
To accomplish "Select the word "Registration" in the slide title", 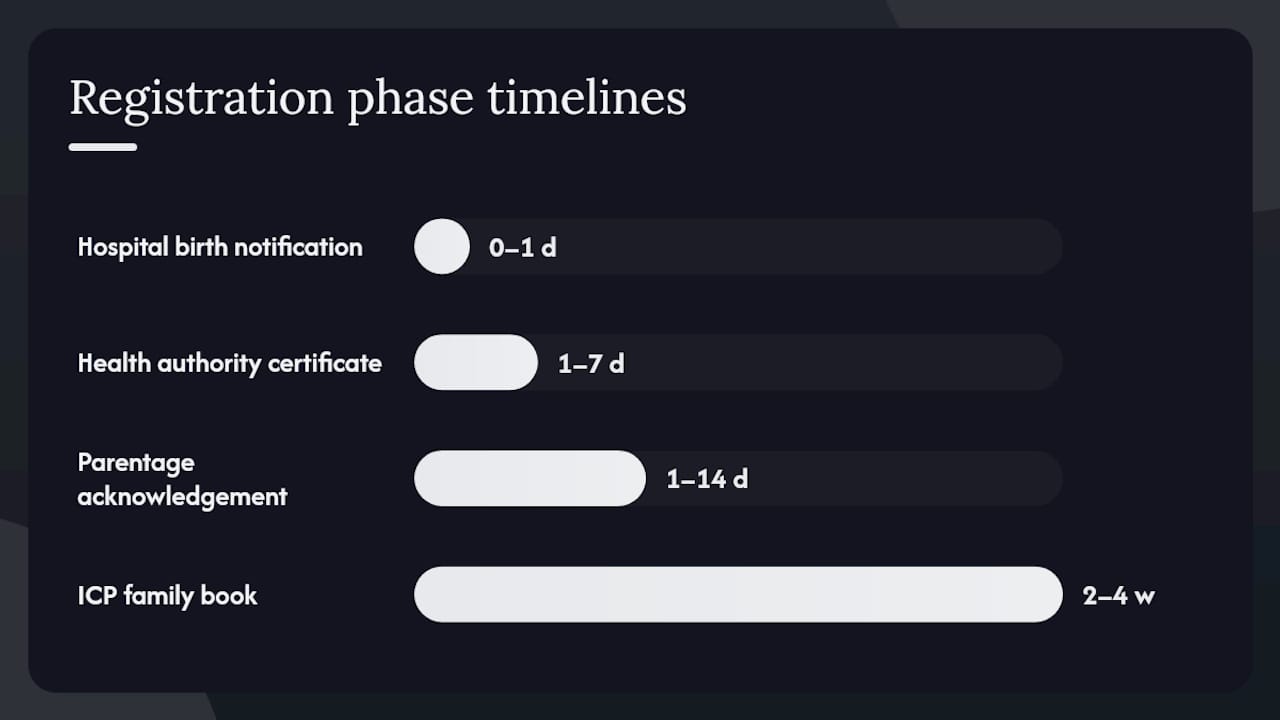I will coord(201,99).
